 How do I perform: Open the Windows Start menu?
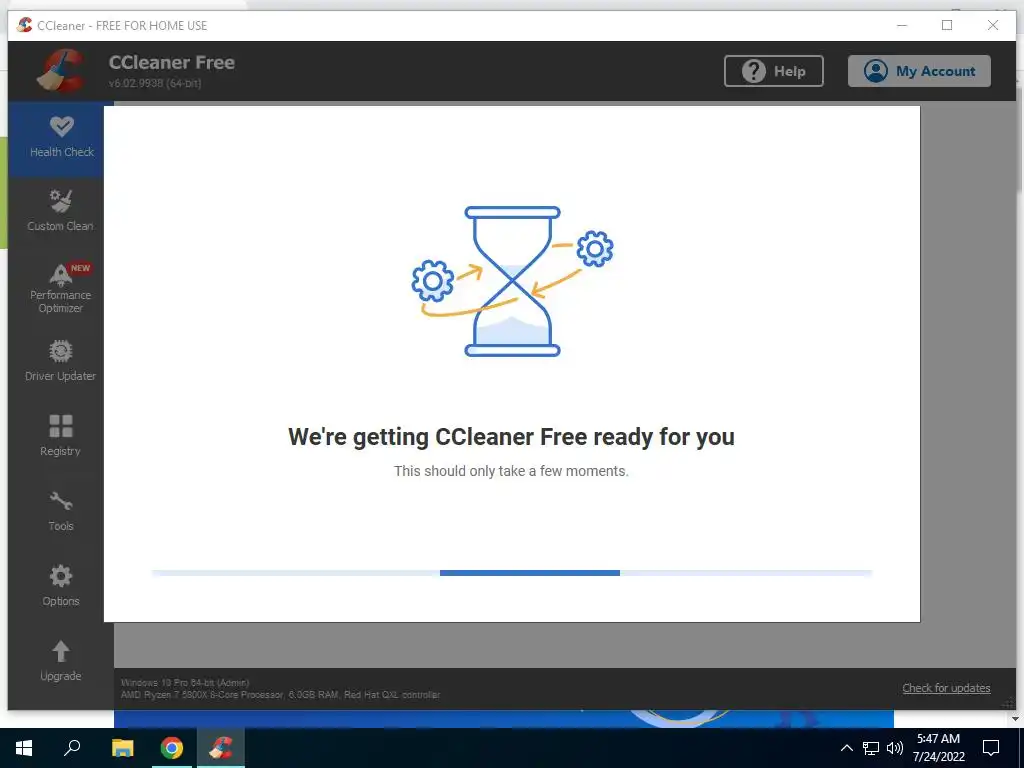point(24,748)
